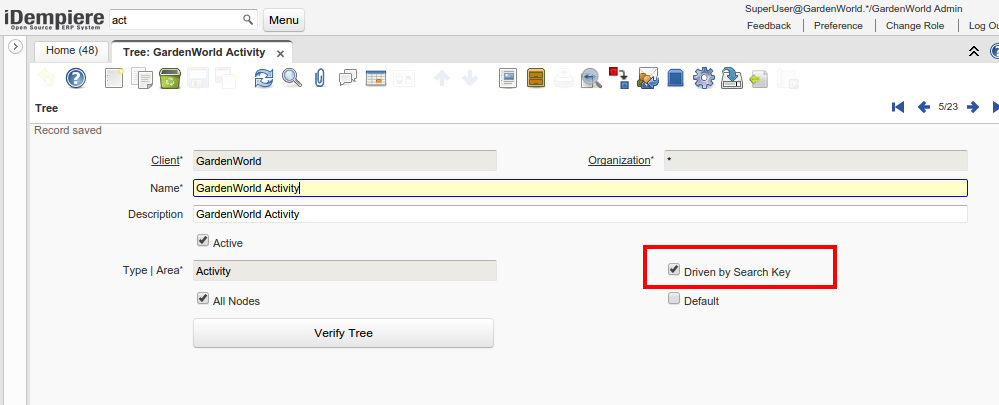This screenshot has height=405, width=999.
Task: Open Find record magnifier icon
Action: [x=291, y=78]
